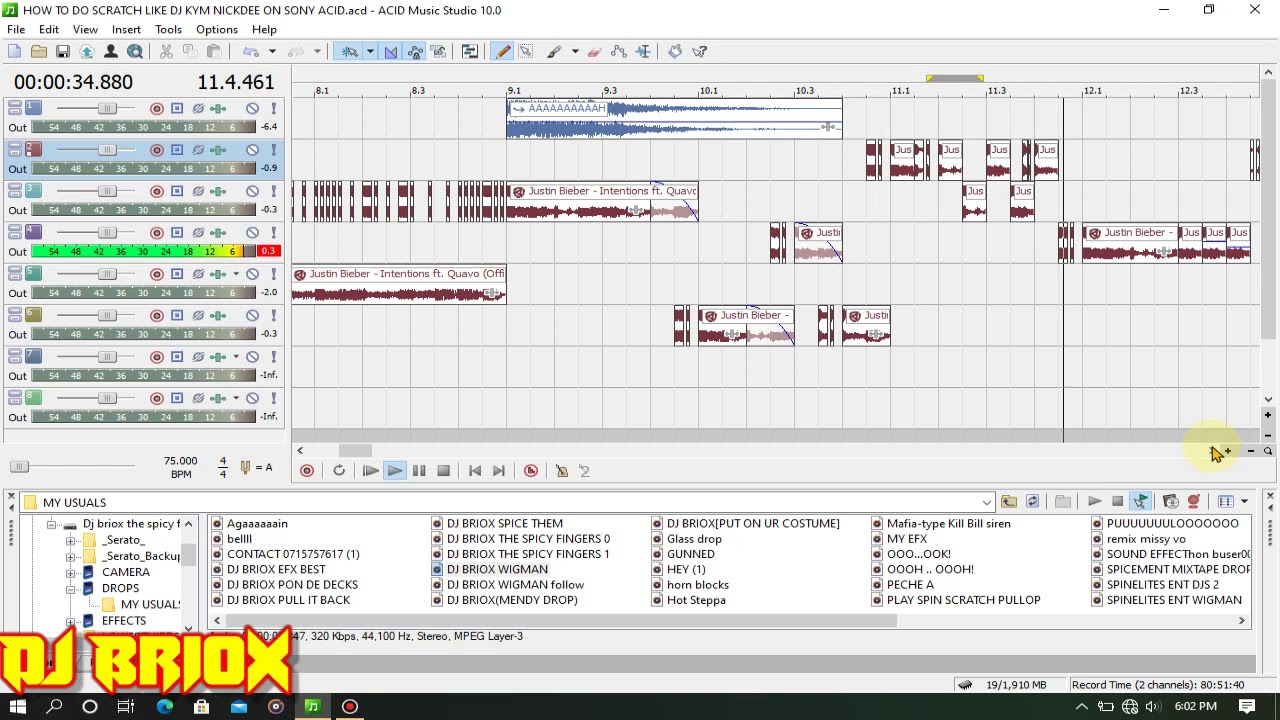
Task: Open track 1 FX plug-in icon
Action: [x=218, y=108]
